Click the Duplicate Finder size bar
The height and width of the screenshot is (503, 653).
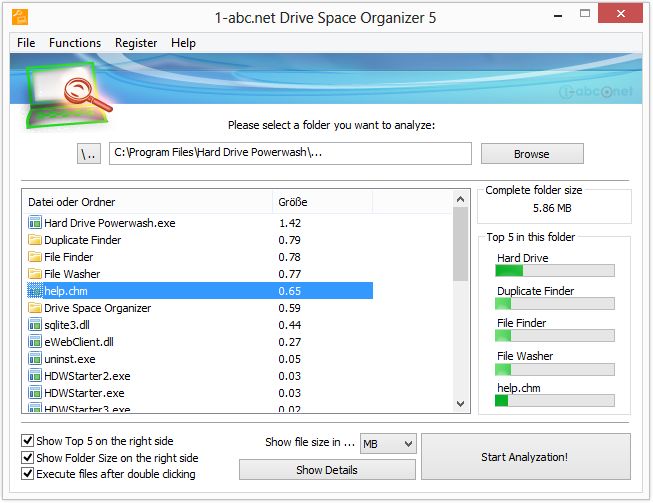[x=555, y=304]
